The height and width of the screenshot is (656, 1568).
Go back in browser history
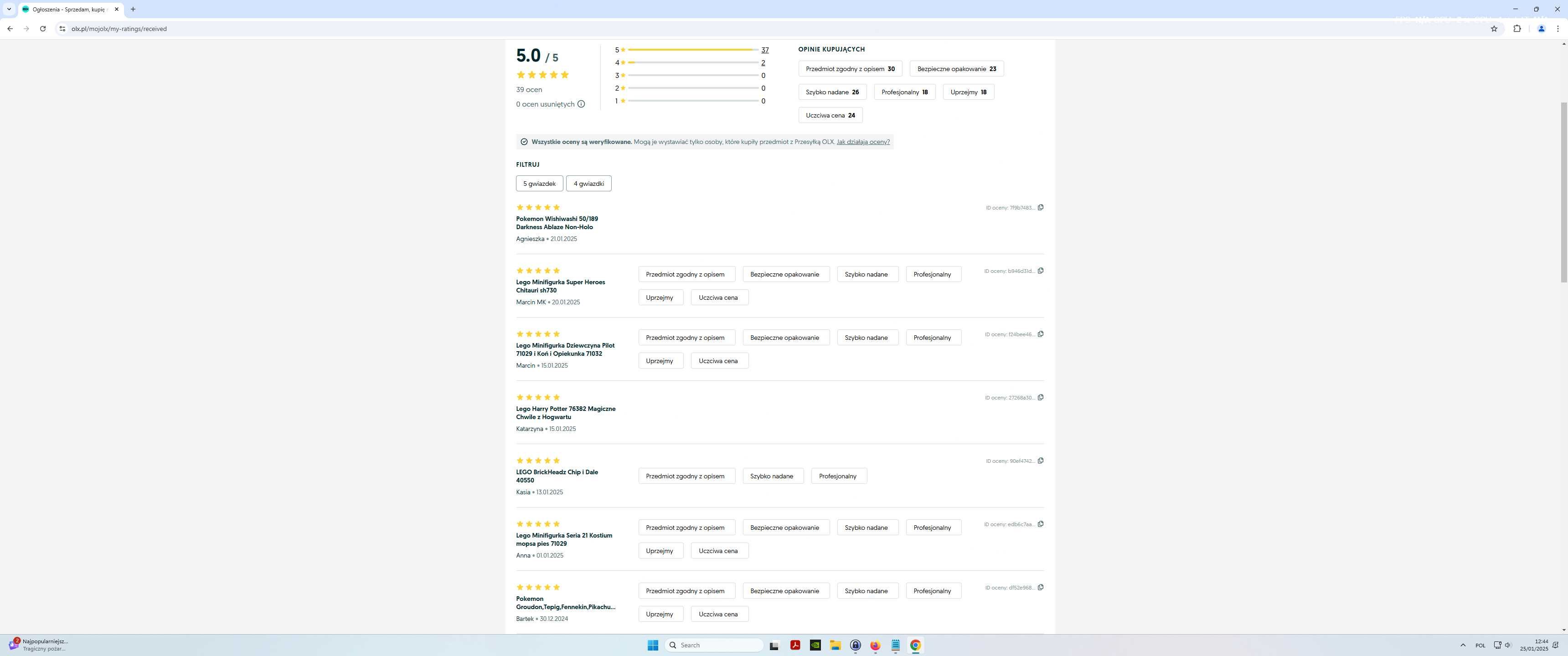point(10,29)
